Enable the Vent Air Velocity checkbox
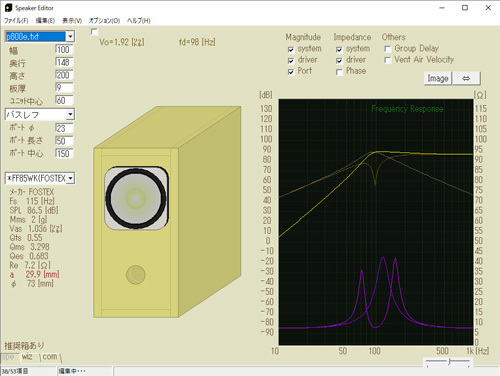Viewport: 500px width, 376px height. 387,60
